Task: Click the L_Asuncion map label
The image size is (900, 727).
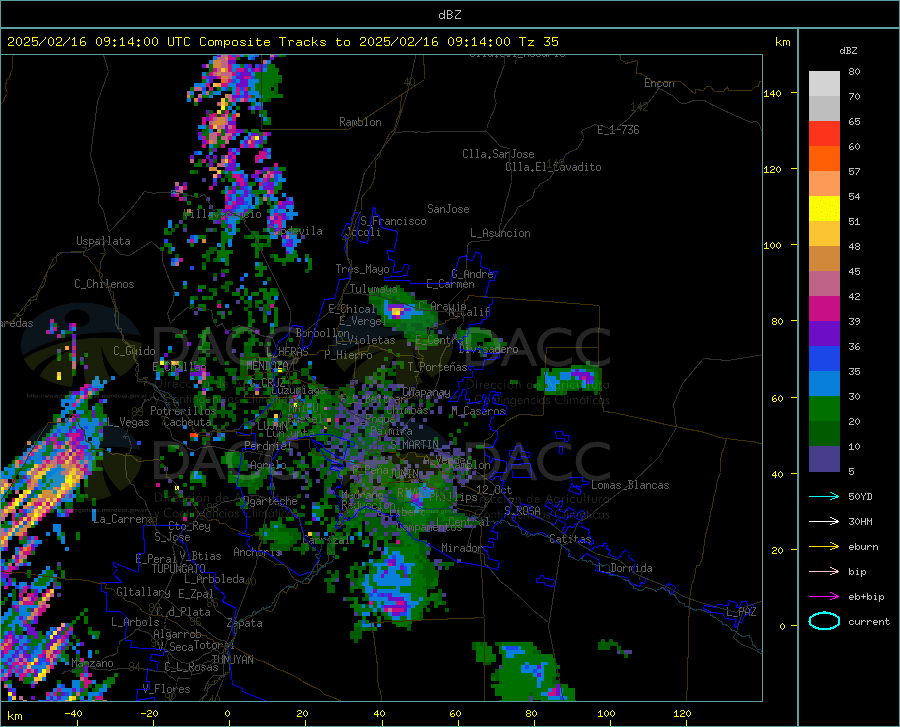Action: pyautogui.click(x=500, y=233)
